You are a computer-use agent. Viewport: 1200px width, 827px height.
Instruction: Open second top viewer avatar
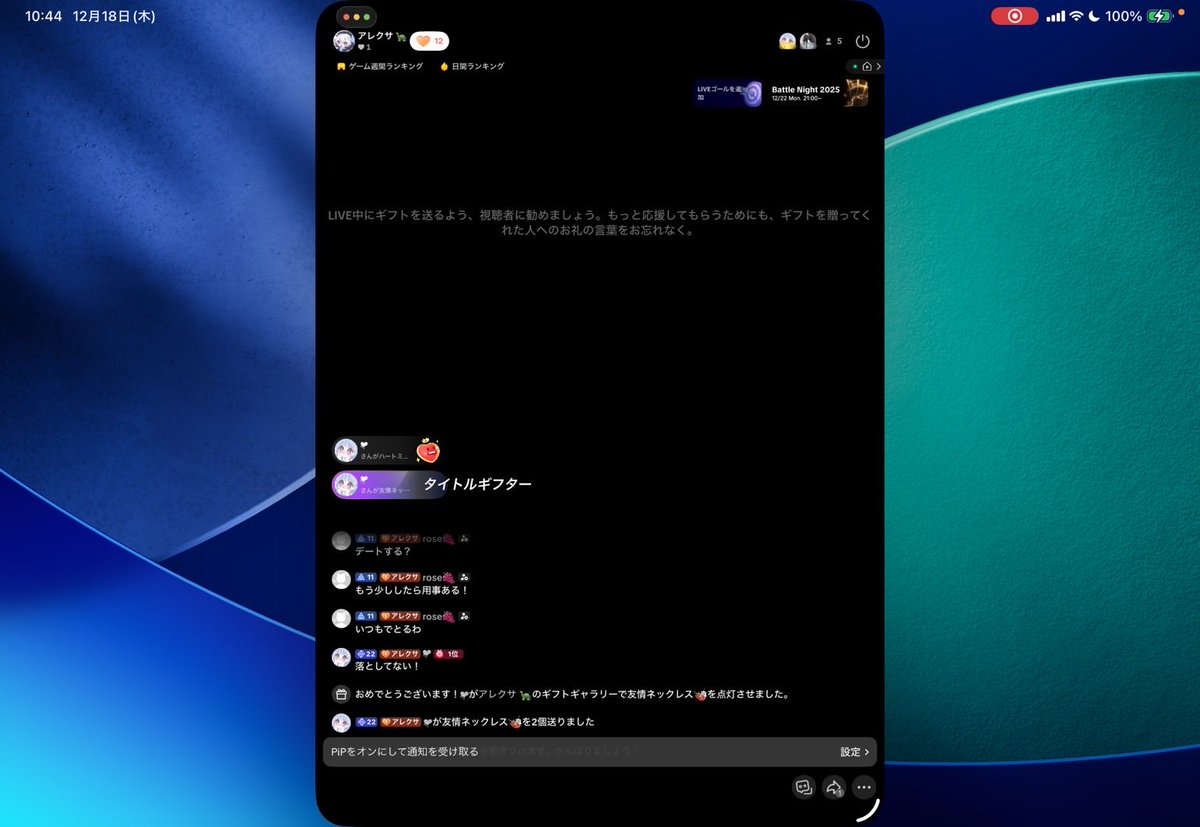807,41
